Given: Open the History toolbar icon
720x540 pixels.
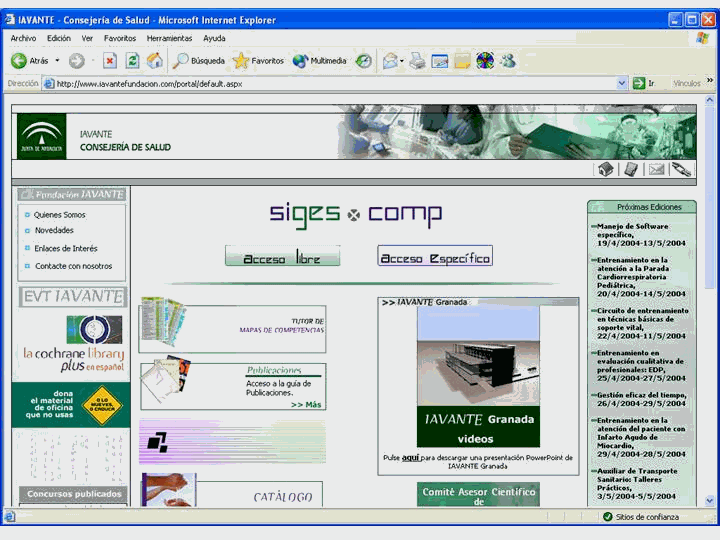Looking at the screenshot, I should point(364,61).
